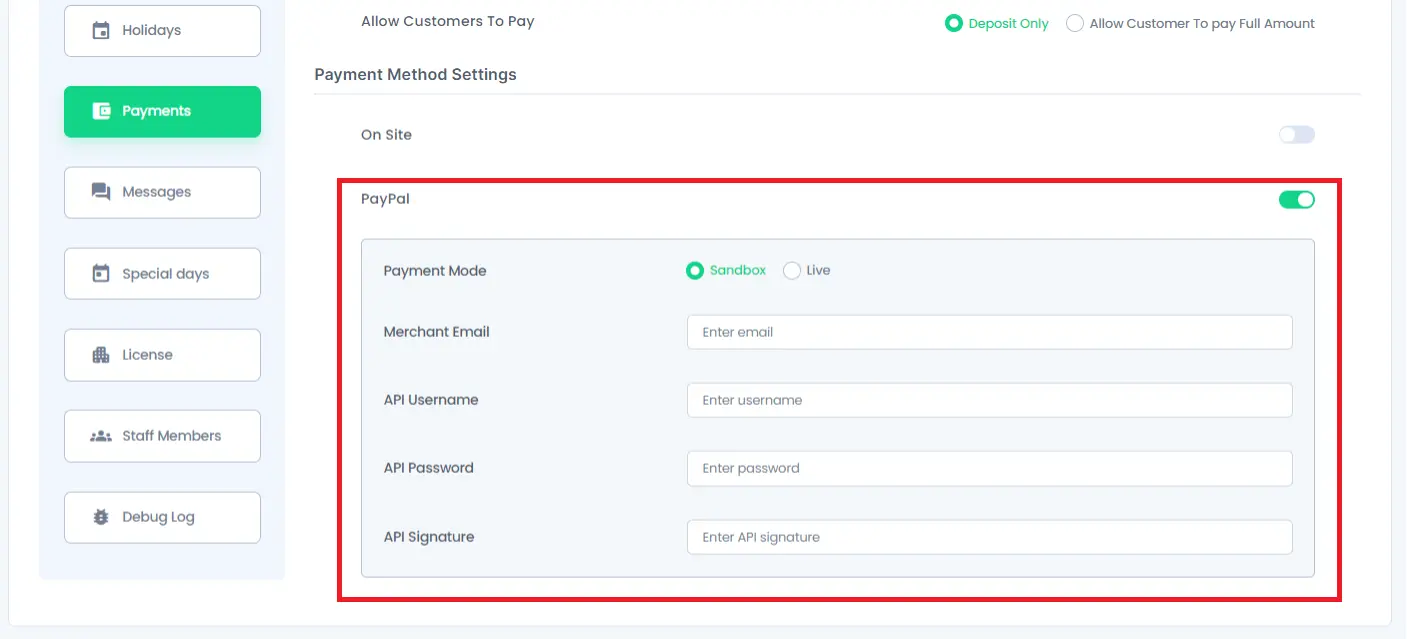The width and height of the screenshot is (1407, 639).
Task: Open the Special days settings tab
Action: (x=162, y=273)
